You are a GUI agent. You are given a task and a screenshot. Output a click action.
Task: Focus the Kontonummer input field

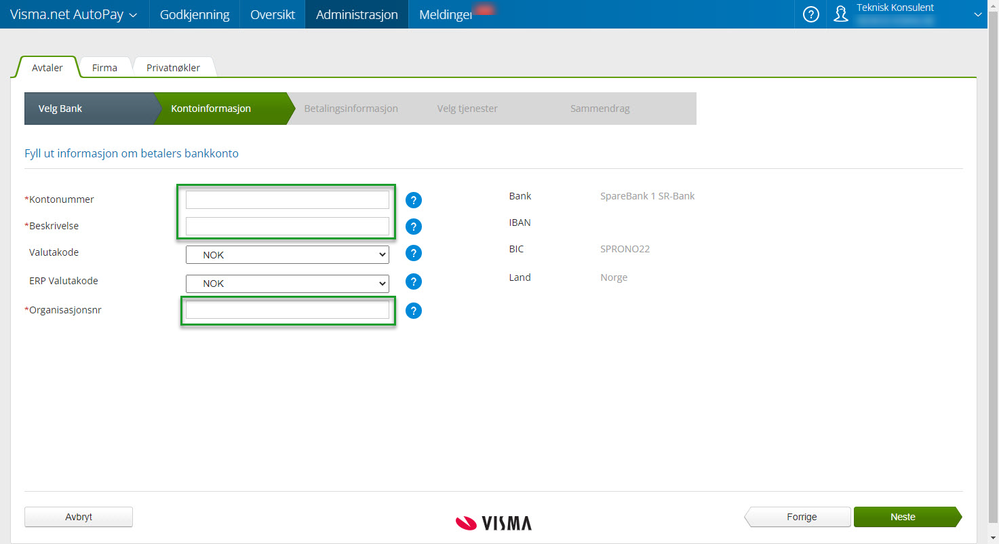[287, 199]
